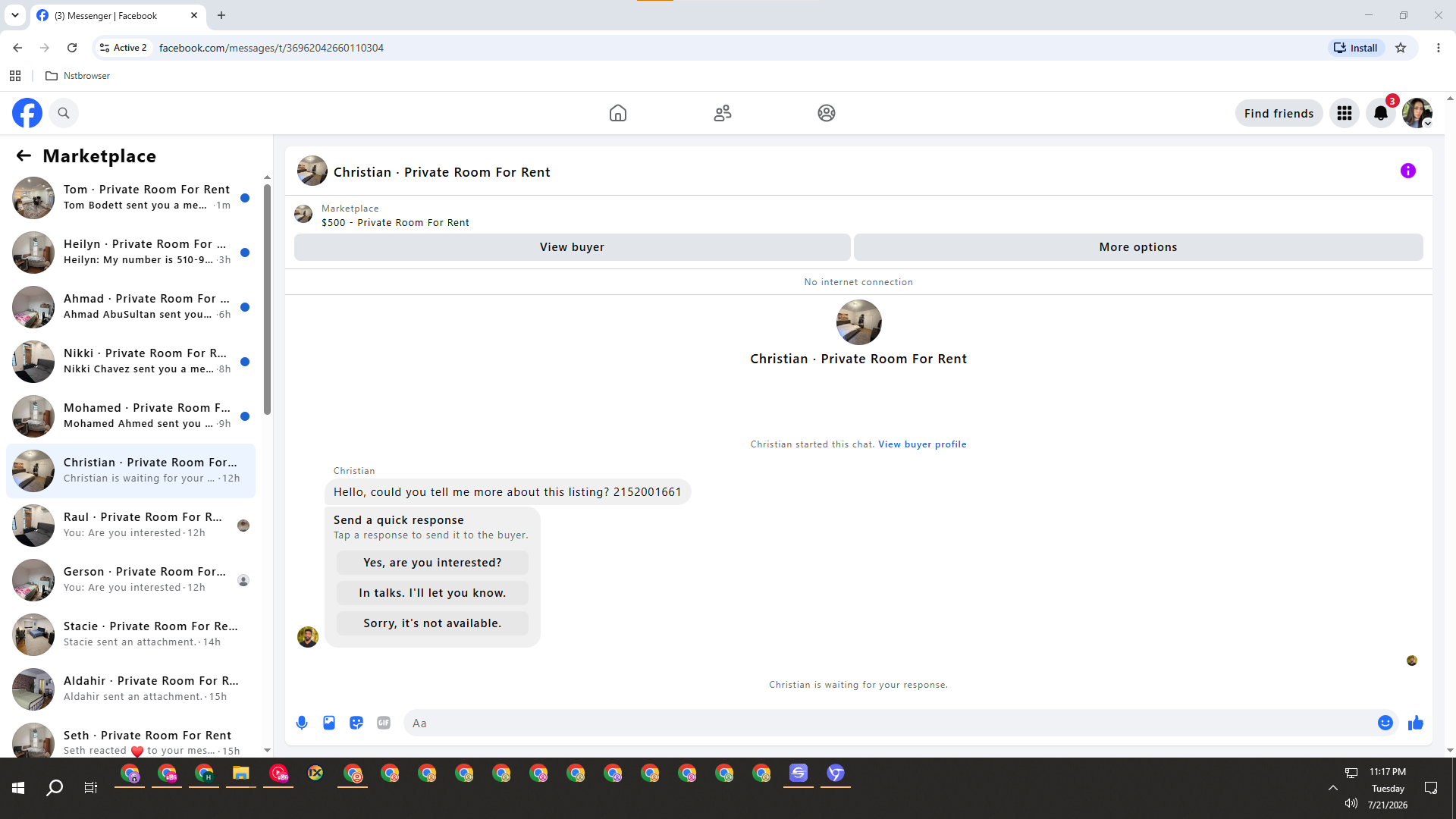
Task: Open the account profile picture menu
Action: coord(1417,113)
